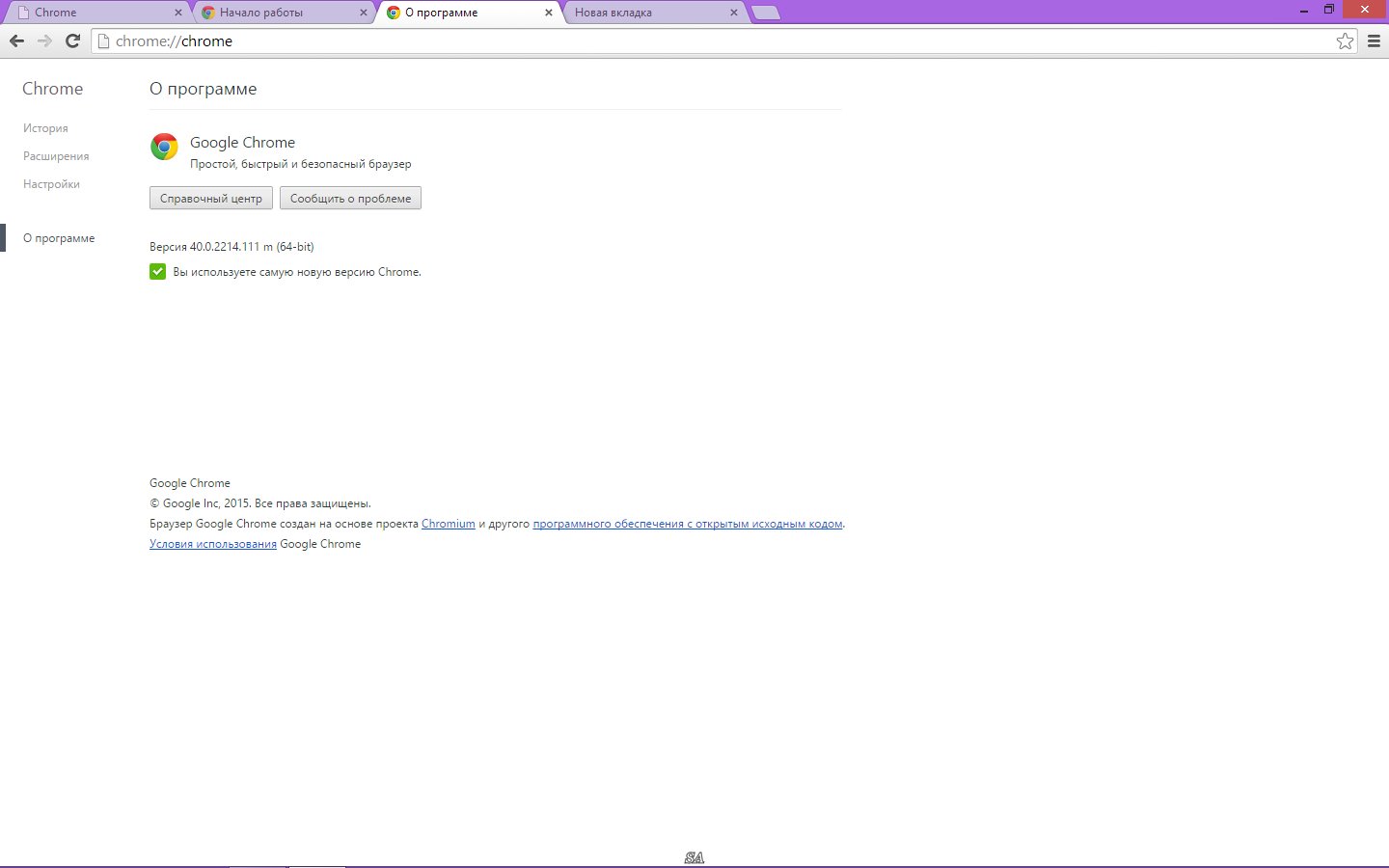This screenshot has height=868, width=1389.
Task: Click the page icon in the address bar
Action: pyautogui.click(x=102, y=41)
